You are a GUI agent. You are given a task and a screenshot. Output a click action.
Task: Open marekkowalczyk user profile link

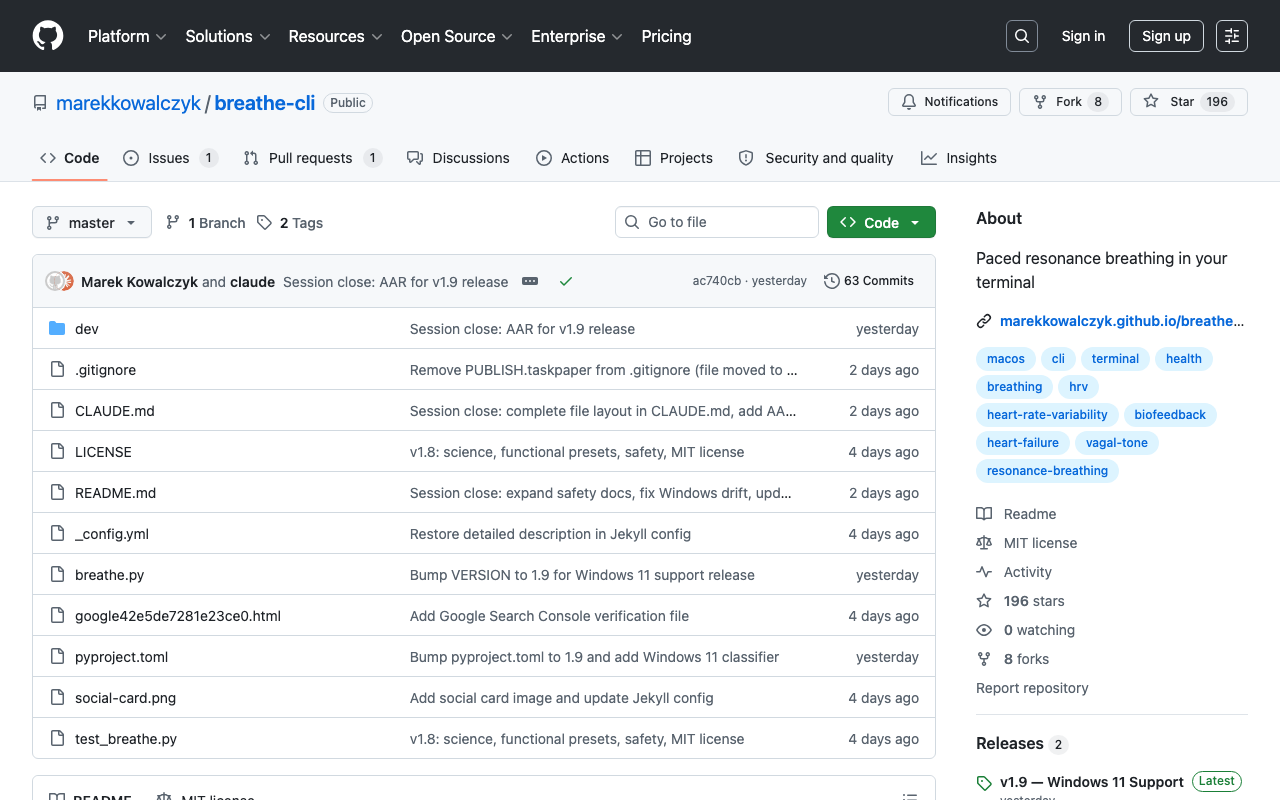[128, 103]
